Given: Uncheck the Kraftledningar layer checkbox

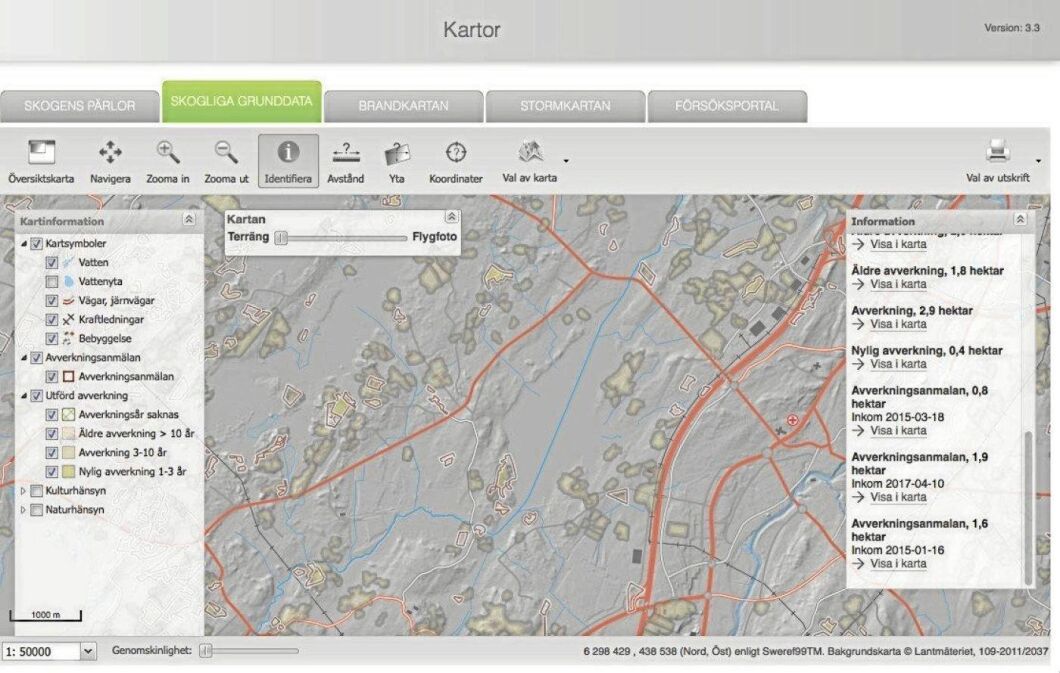Looking at the screenshot, I should [x=53, y=319].
